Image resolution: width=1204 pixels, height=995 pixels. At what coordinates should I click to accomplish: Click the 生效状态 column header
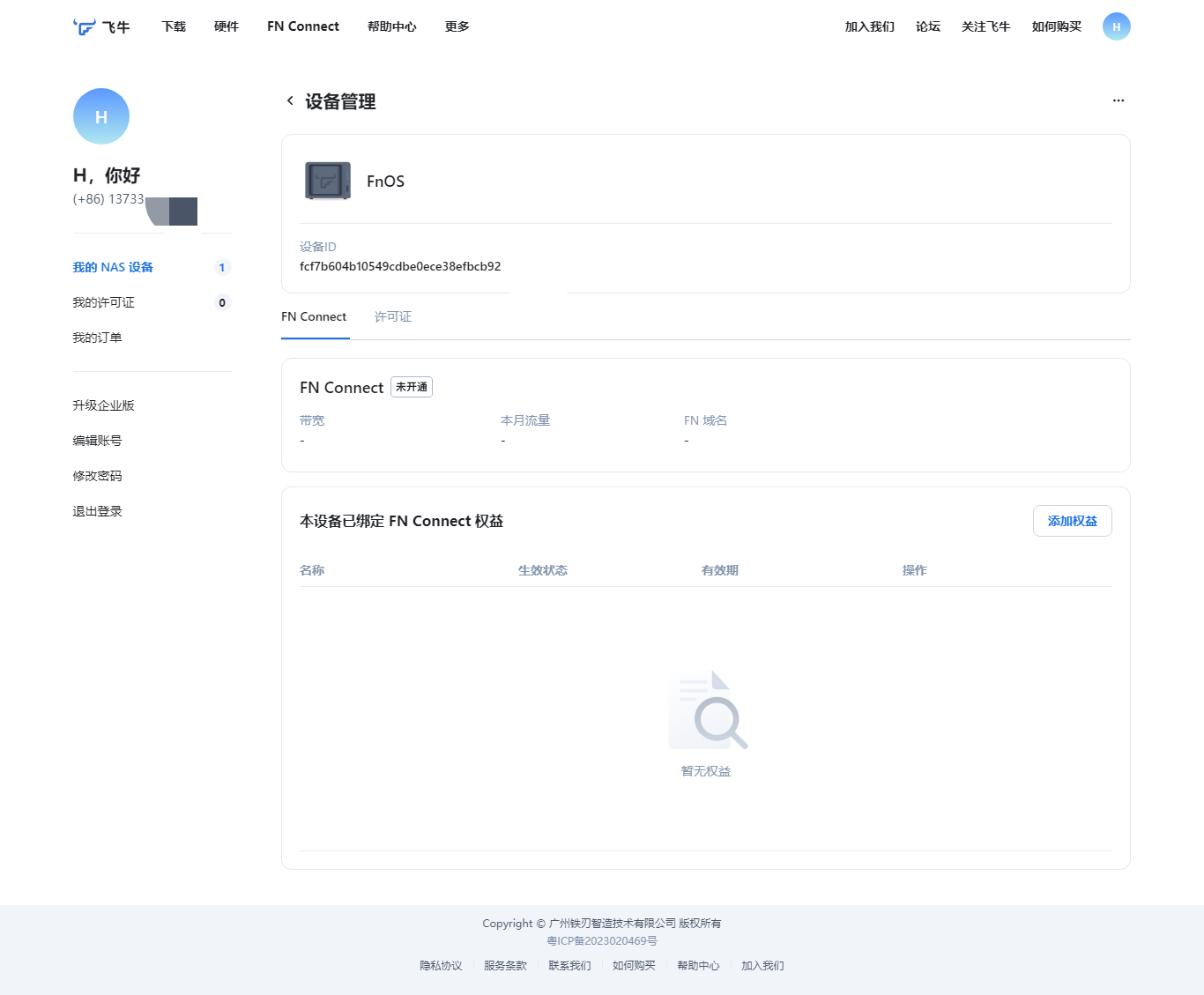tap(543, 570)
